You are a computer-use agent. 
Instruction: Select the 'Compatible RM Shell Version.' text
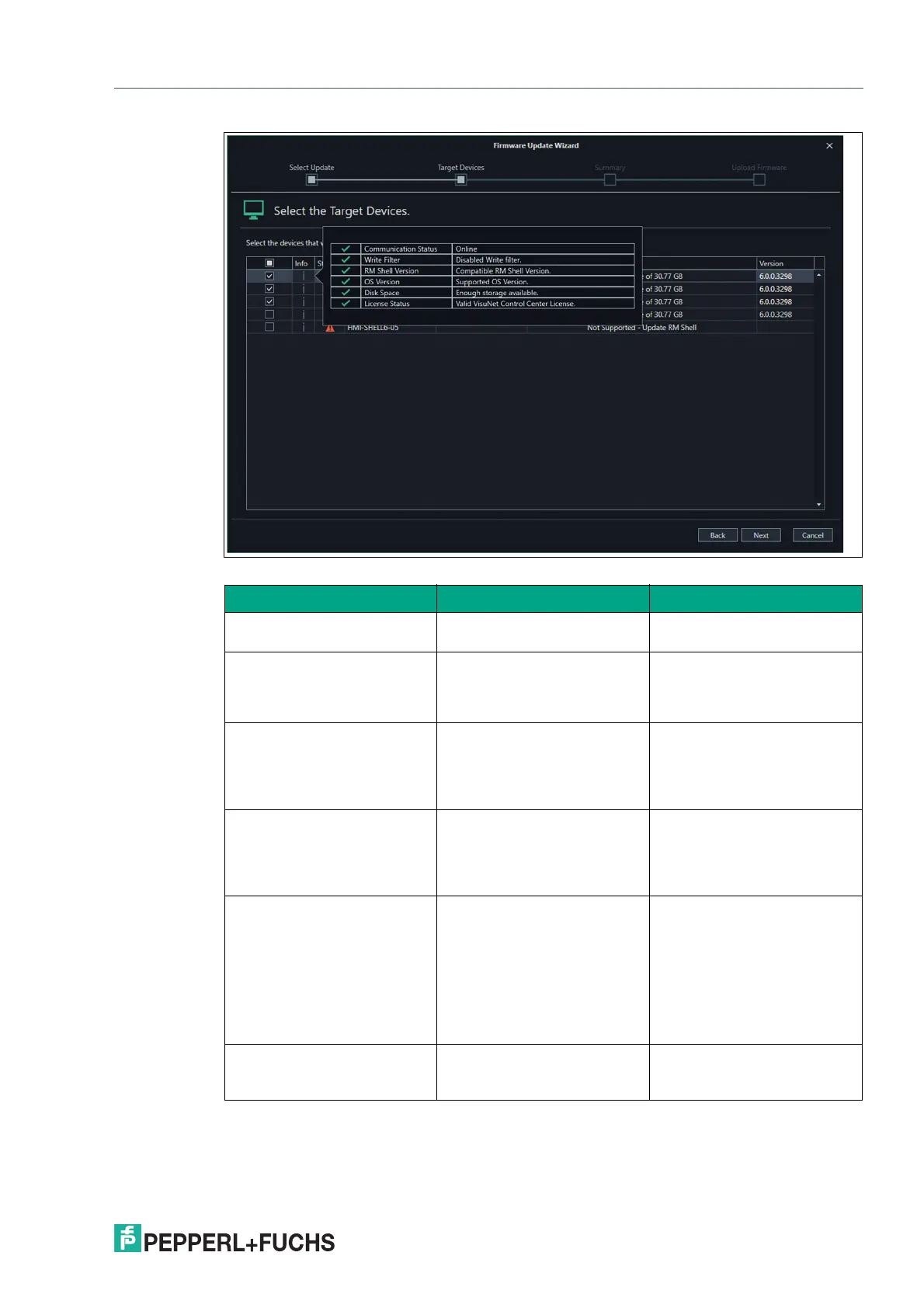coord(502,271)
